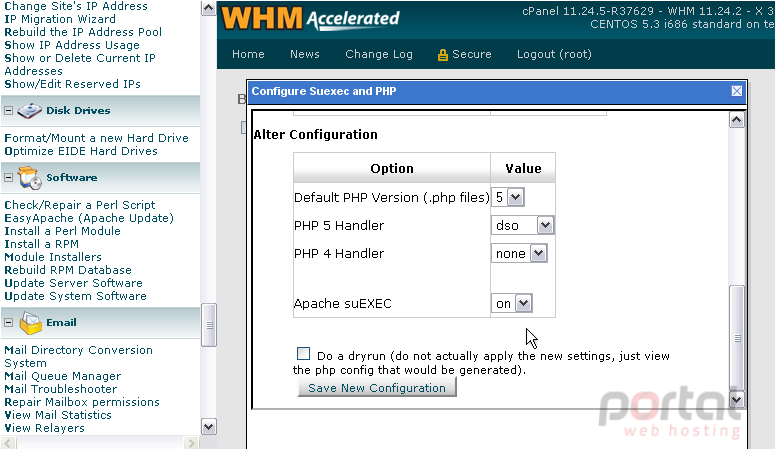Open EasyApache (Apache Update) link
The width and height of the screenshot is (776, 450).
pyautogui.click(x=89, y=218)
